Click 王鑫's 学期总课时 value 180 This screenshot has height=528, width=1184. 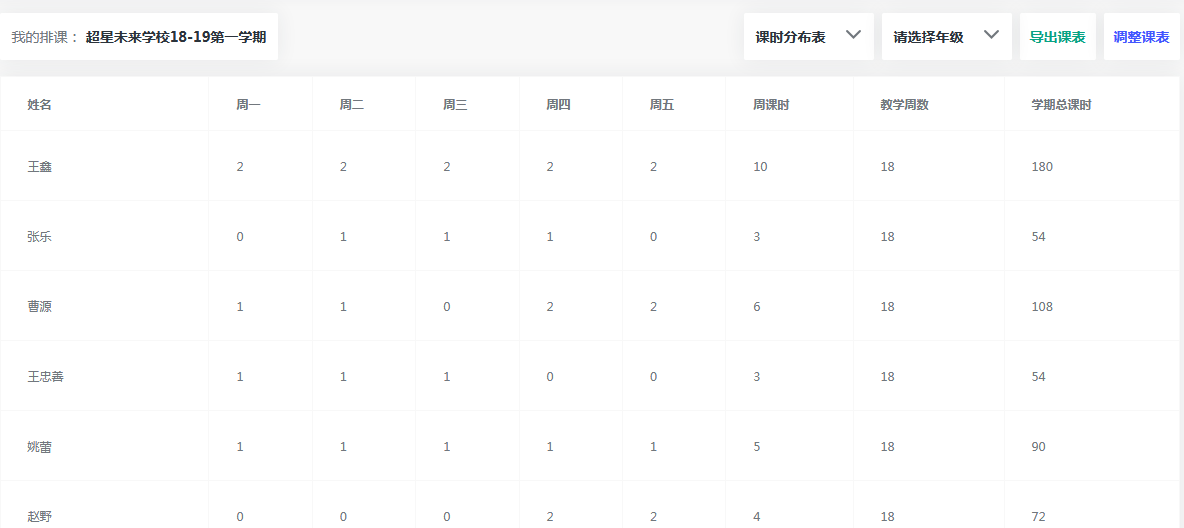click(x=1042, y=167)
